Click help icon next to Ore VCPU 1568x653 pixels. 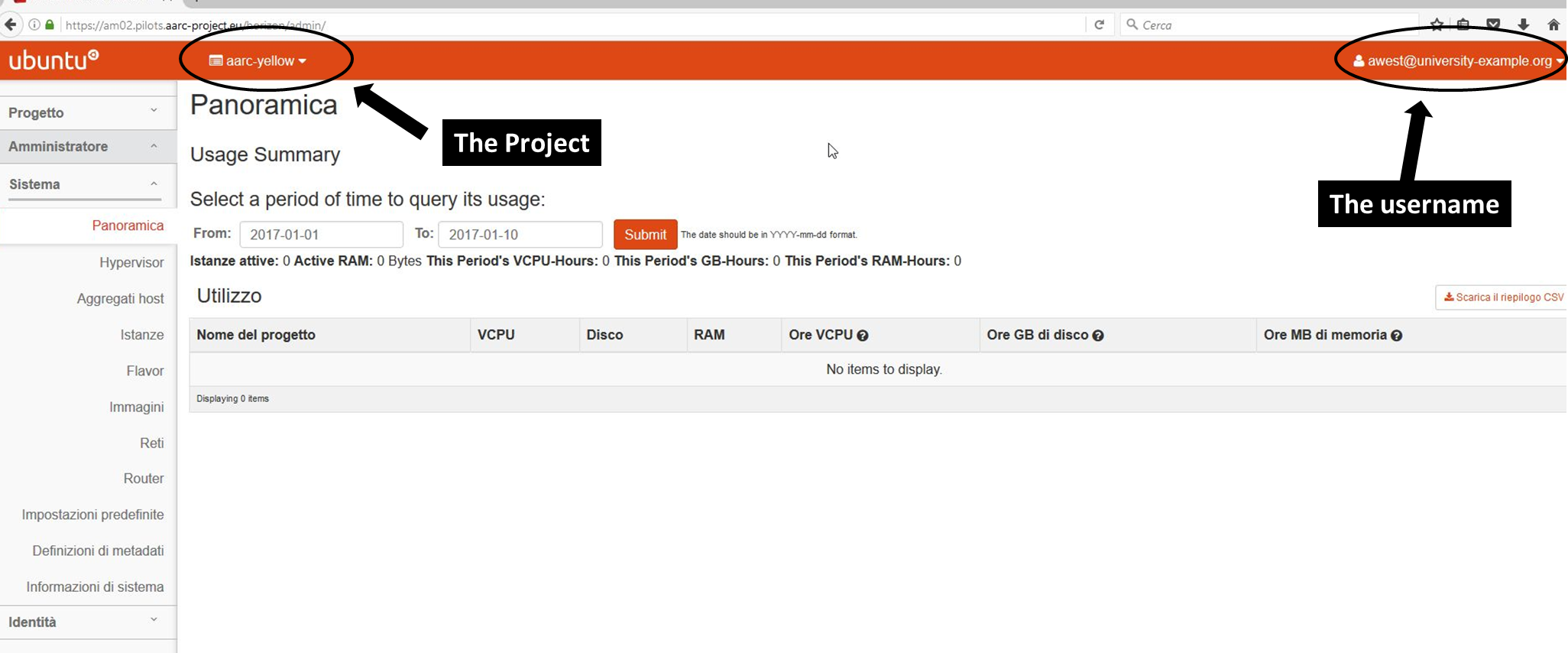point(863,336)
